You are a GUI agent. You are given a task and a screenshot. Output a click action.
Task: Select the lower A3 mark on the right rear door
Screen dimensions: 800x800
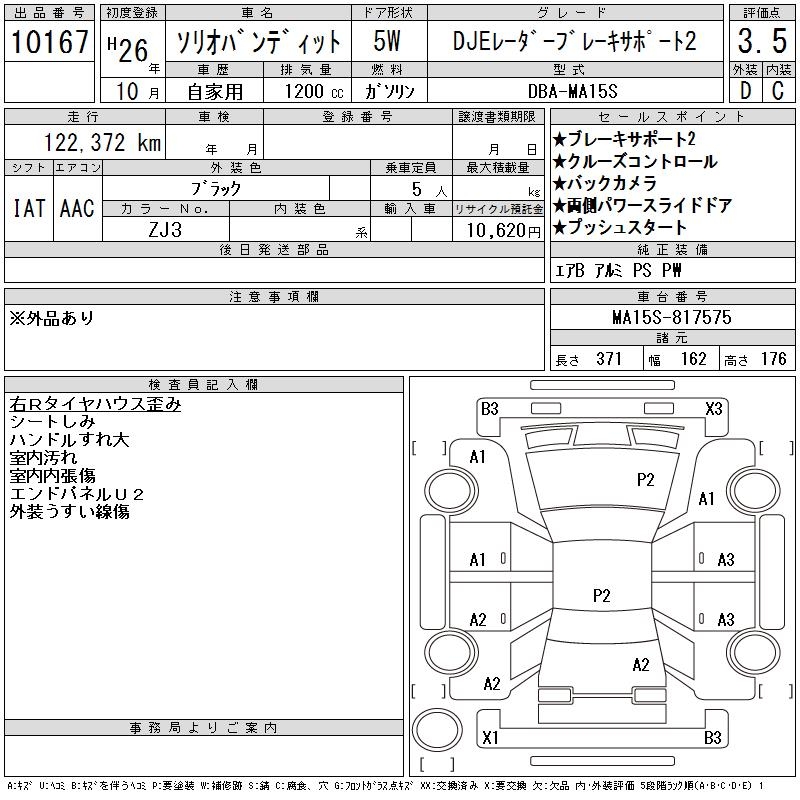pos(726,619)
